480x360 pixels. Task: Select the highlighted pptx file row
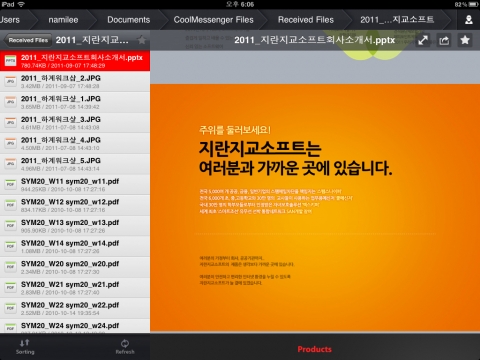click(x=75, y=61)
